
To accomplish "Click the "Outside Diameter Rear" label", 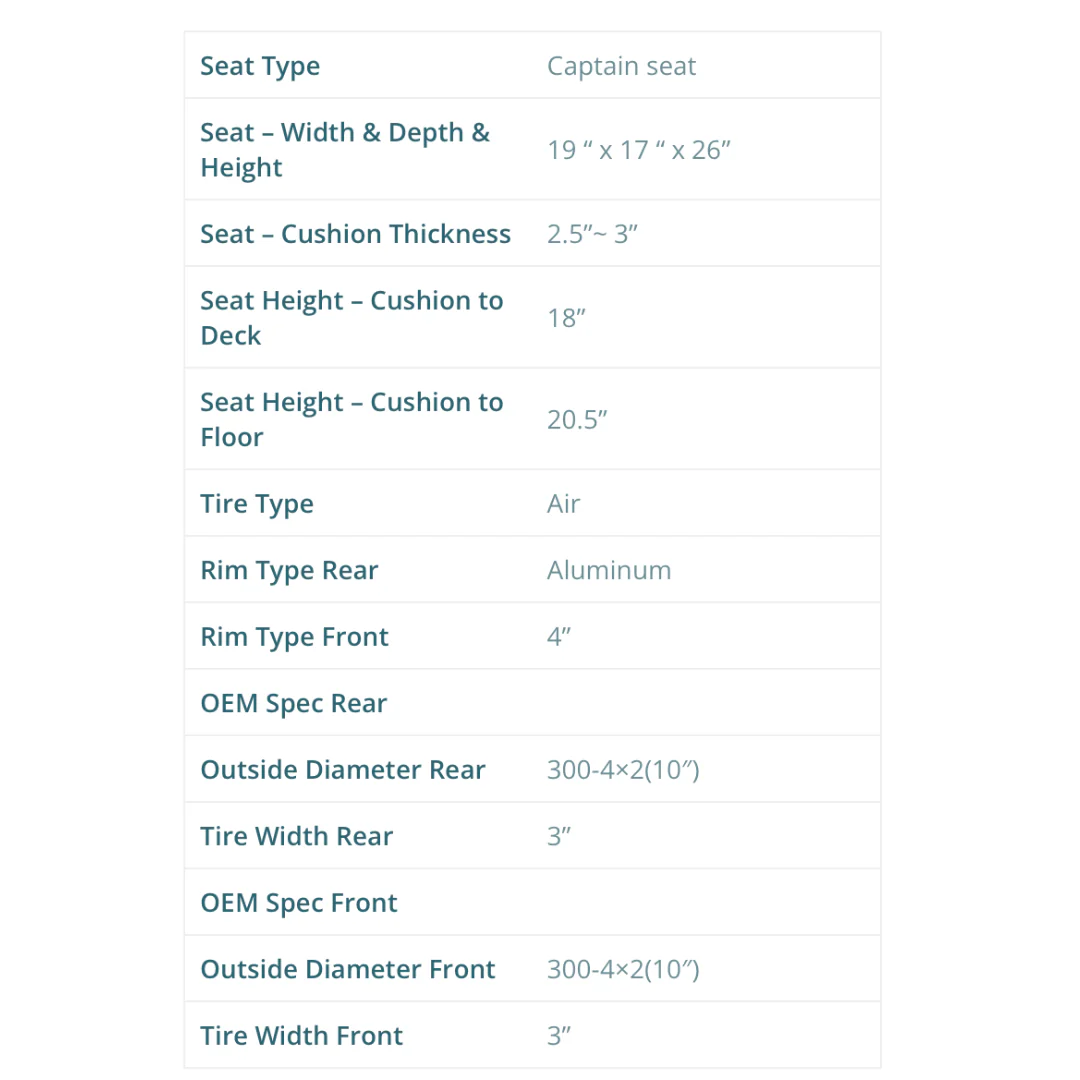I will pos(343,770).
